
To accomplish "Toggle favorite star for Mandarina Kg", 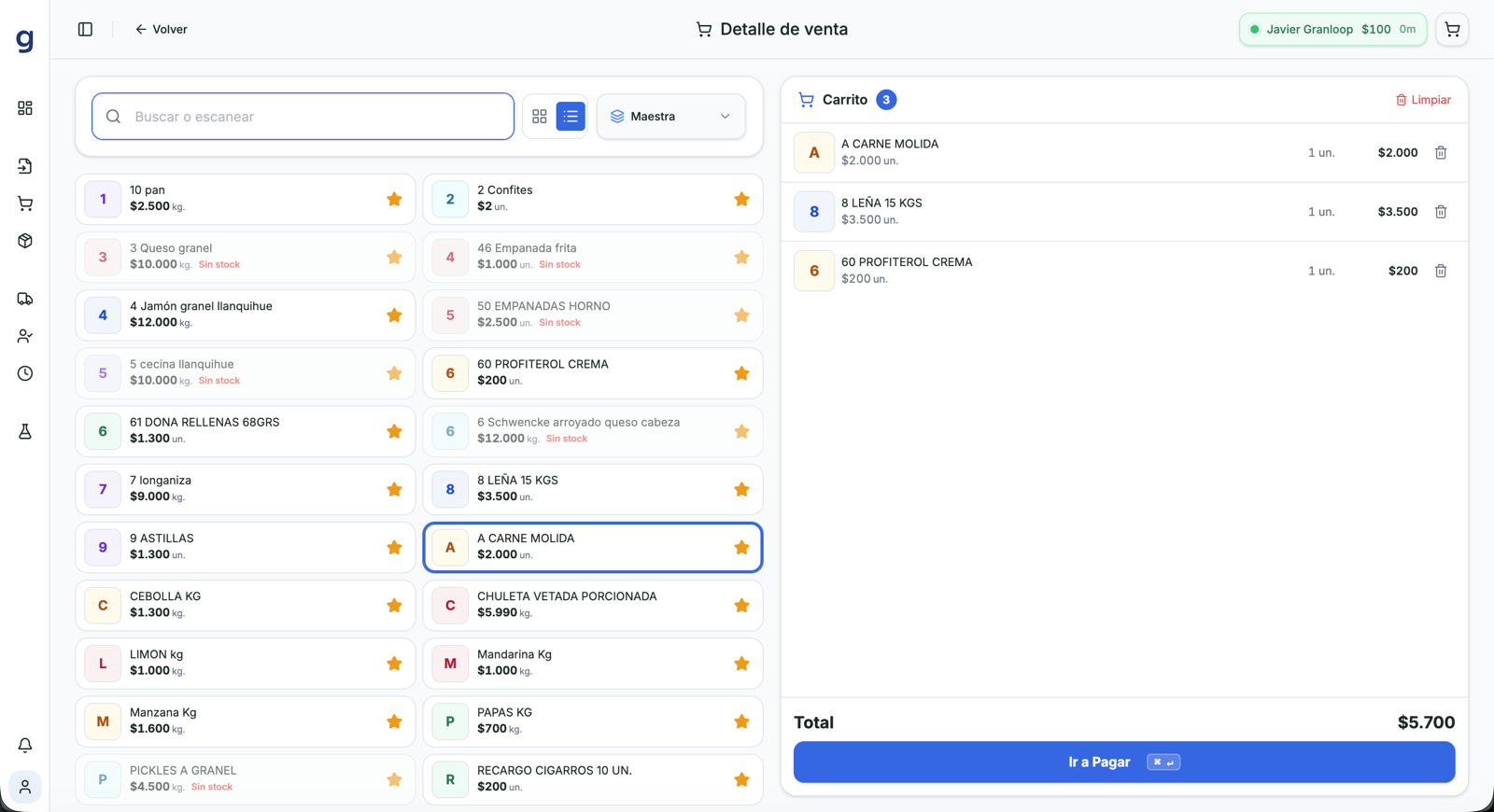I will [741, 664].
